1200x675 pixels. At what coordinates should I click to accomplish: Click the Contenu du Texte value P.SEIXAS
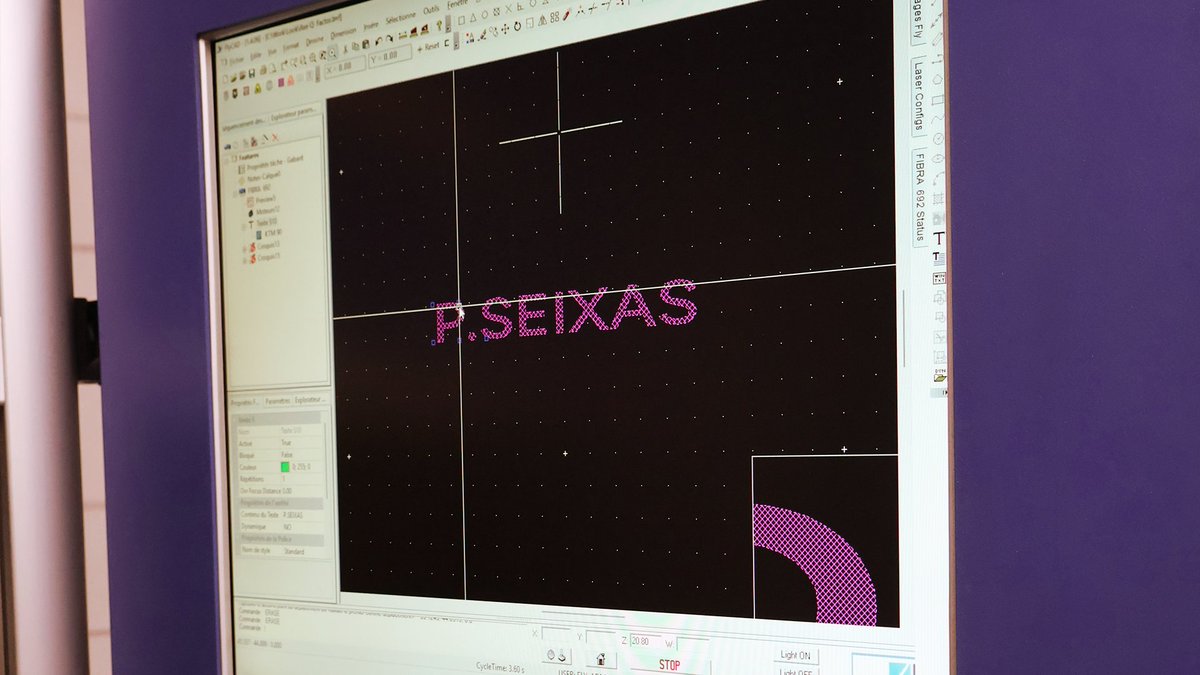pos(293,515)
